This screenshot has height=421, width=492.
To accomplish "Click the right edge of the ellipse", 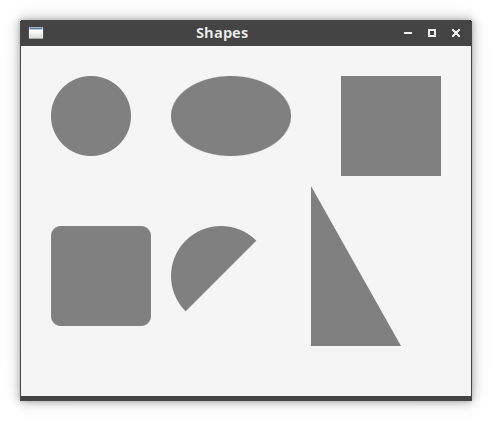I will point(290,116).
